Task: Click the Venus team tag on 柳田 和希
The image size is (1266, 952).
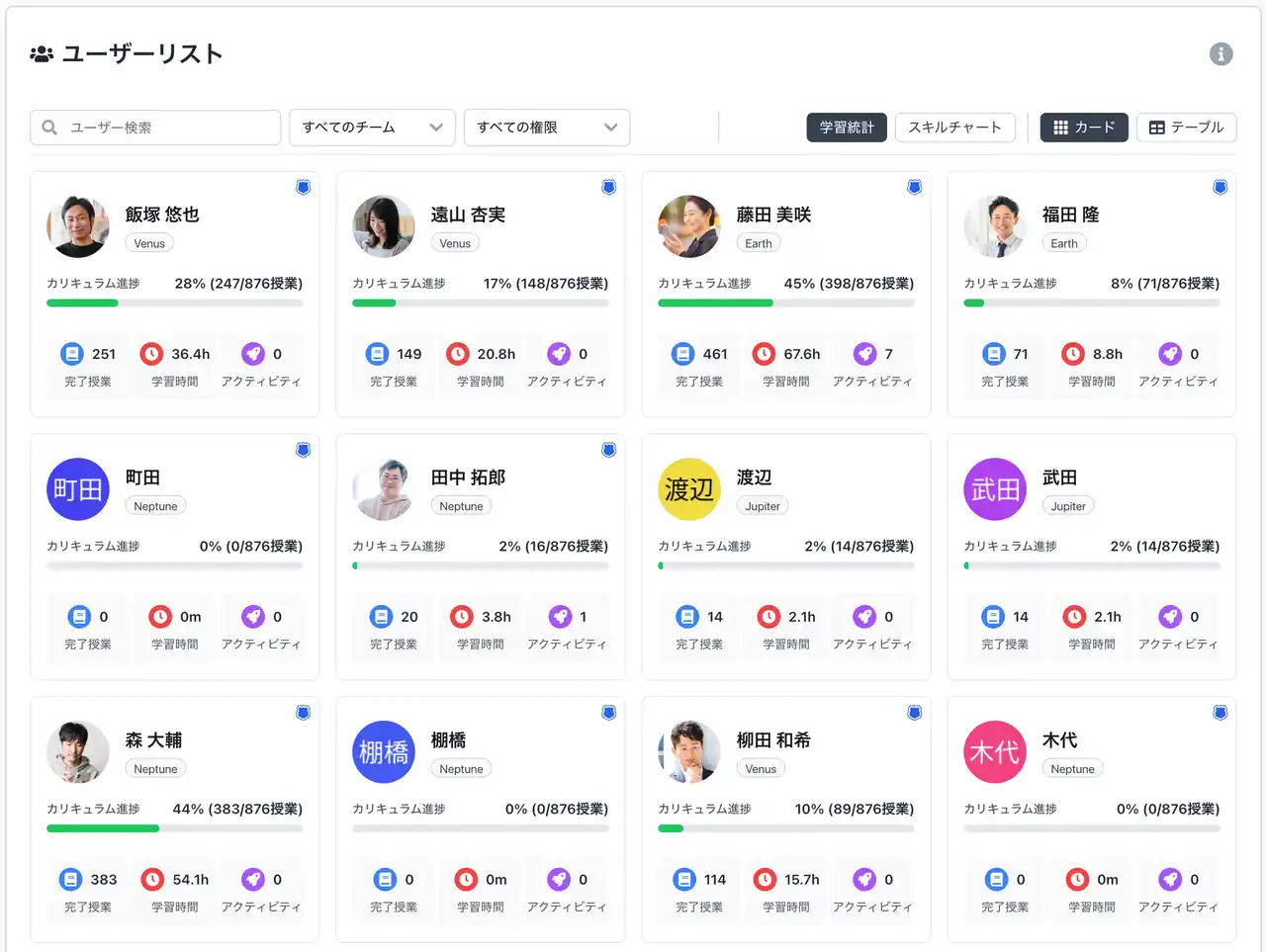Action: [761, 769]
